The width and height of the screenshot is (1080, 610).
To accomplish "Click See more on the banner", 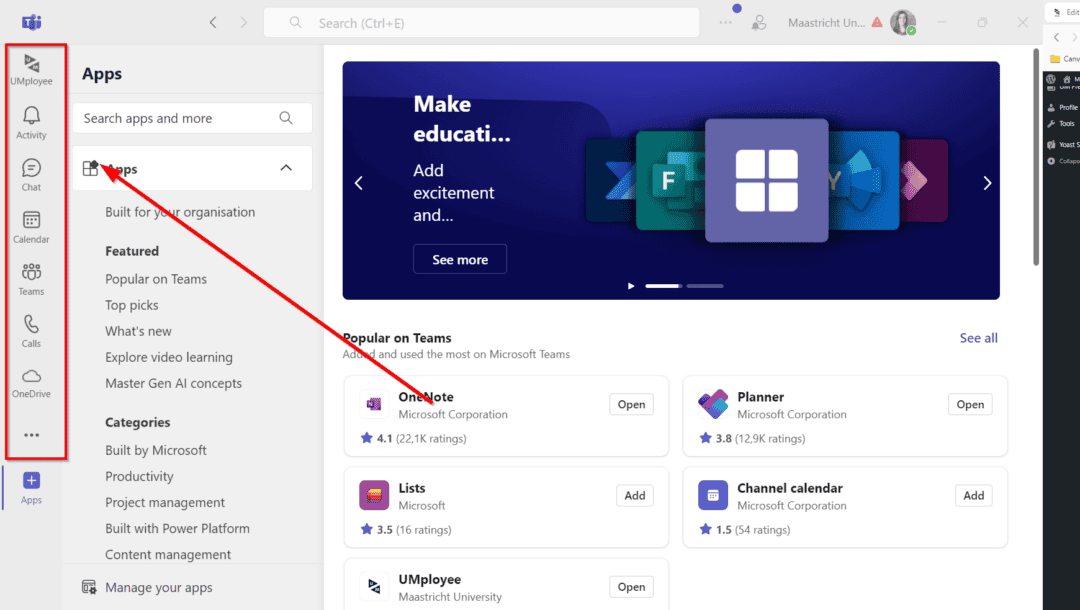I will coord(460,259).
